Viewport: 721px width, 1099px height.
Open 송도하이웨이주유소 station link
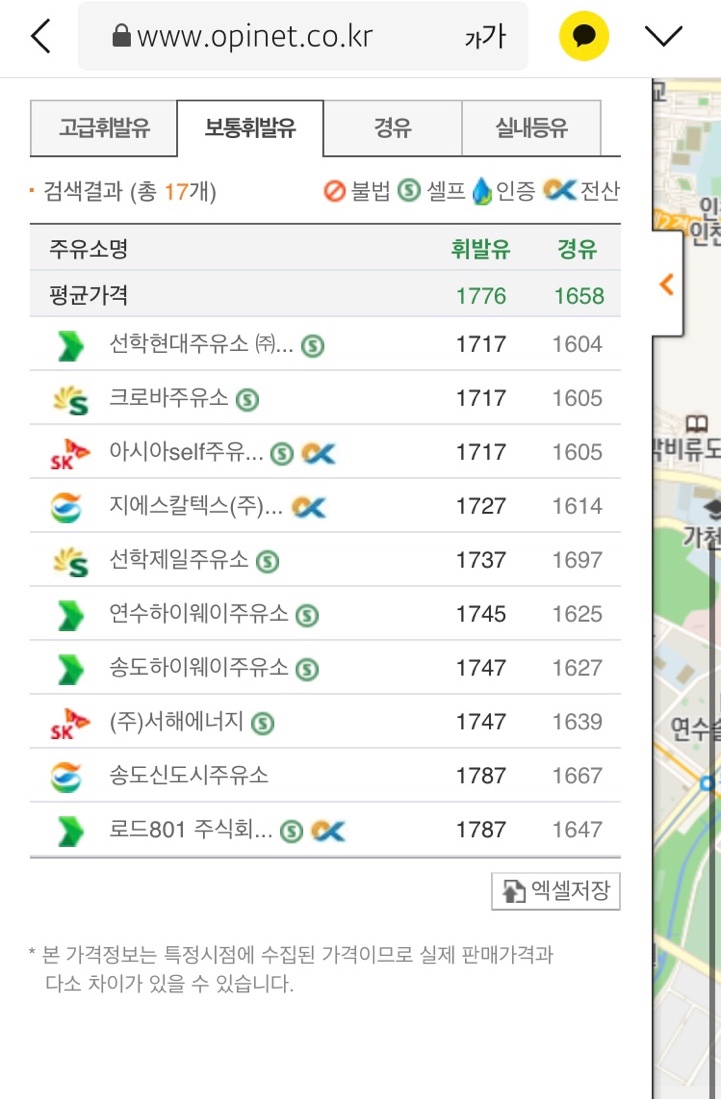199,668
